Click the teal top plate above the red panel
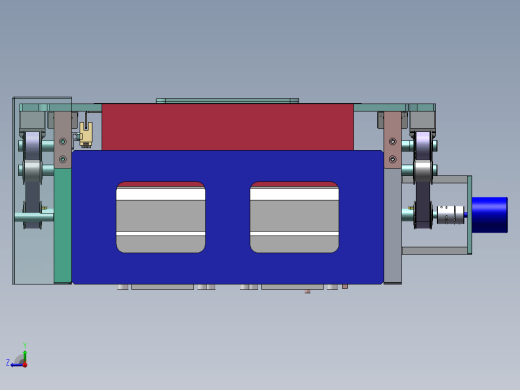Image resolution: width=520 pixels, height=390 pixels. [x=228, y=101]
